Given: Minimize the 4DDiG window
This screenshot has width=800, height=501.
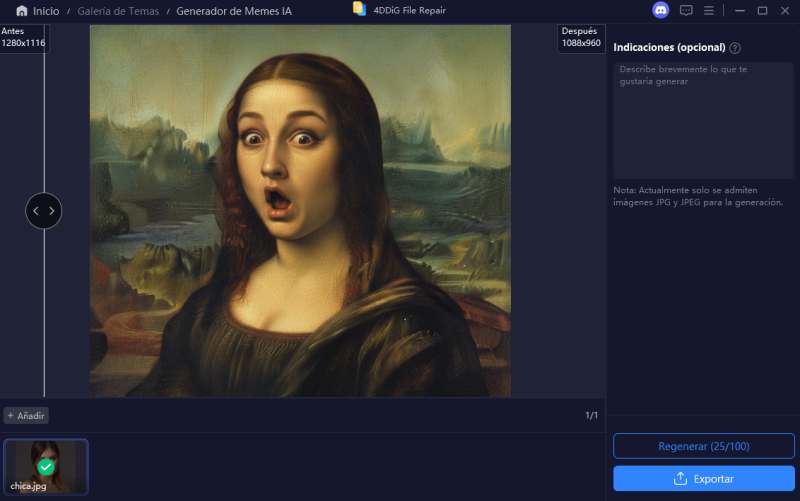Looking at the screenshot, I should [739, 10].
